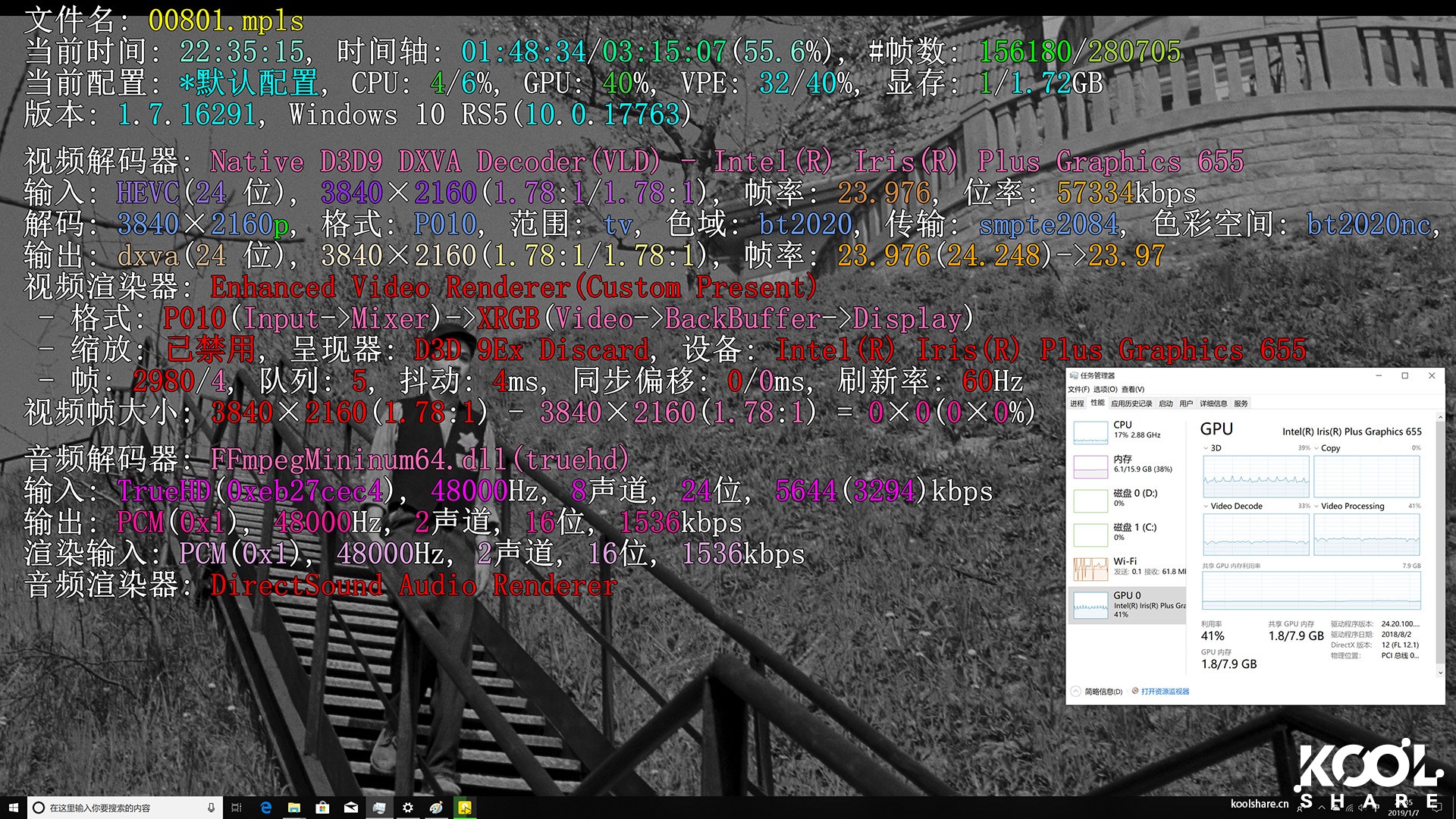Click the Cortana microphone icon

pyautogui.click(x=211, y=808)
